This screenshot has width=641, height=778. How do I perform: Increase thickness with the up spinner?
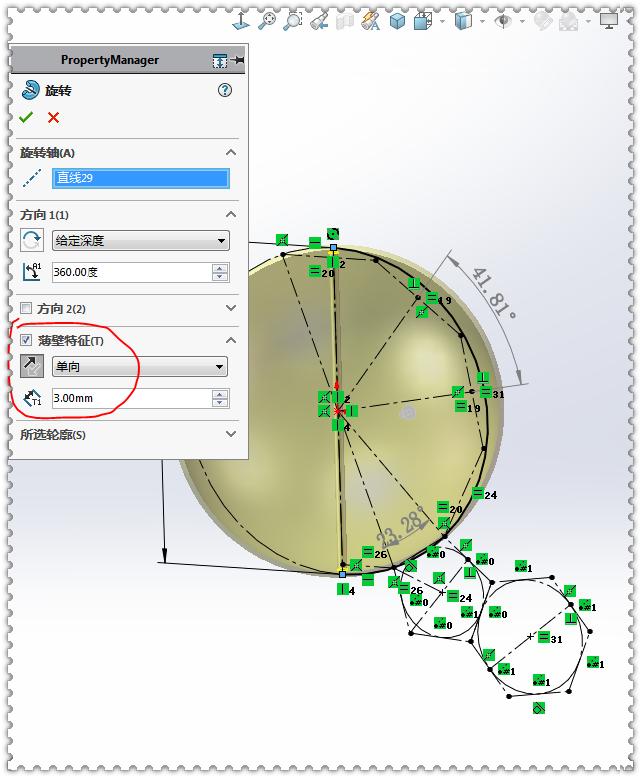coord(220,393)
